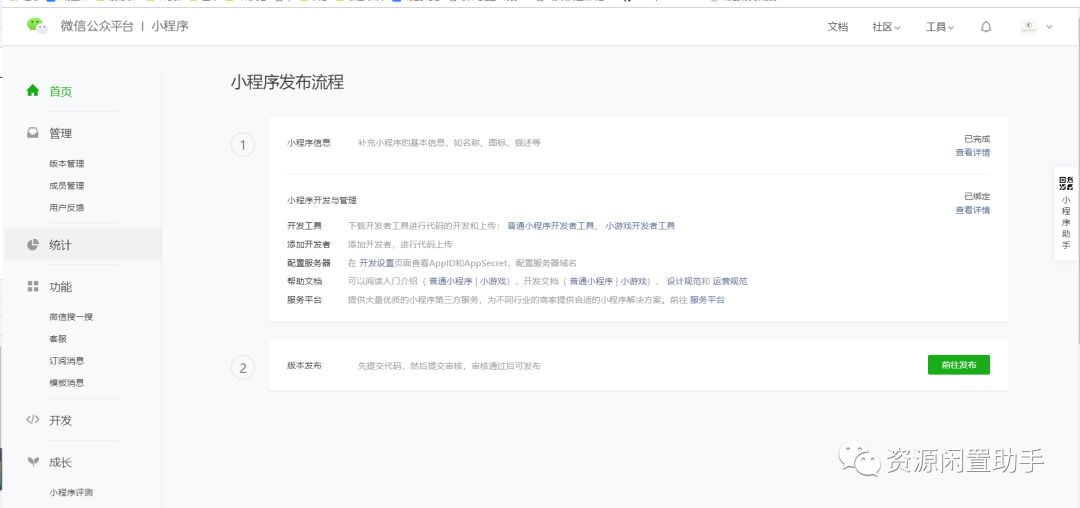Viewport: 1080px width, 508px height.
Task: Click the 小程序发布流程 heading
Action: coord(287,83)
